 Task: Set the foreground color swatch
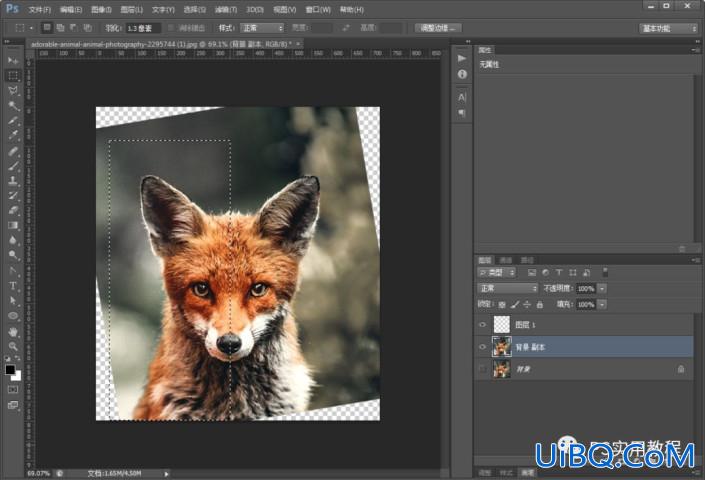pyautogui.click(x=10, y=370)
